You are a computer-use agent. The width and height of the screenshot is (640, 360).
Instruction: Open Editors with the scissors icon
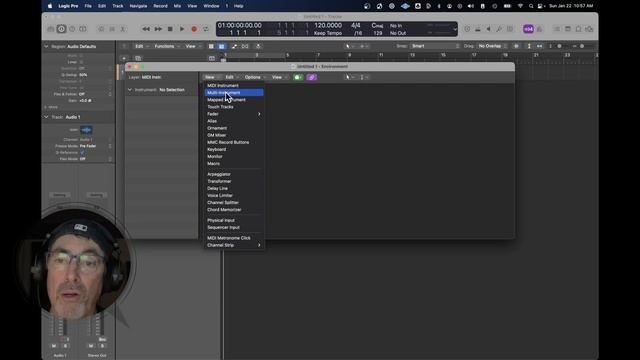tap(122, 29)
